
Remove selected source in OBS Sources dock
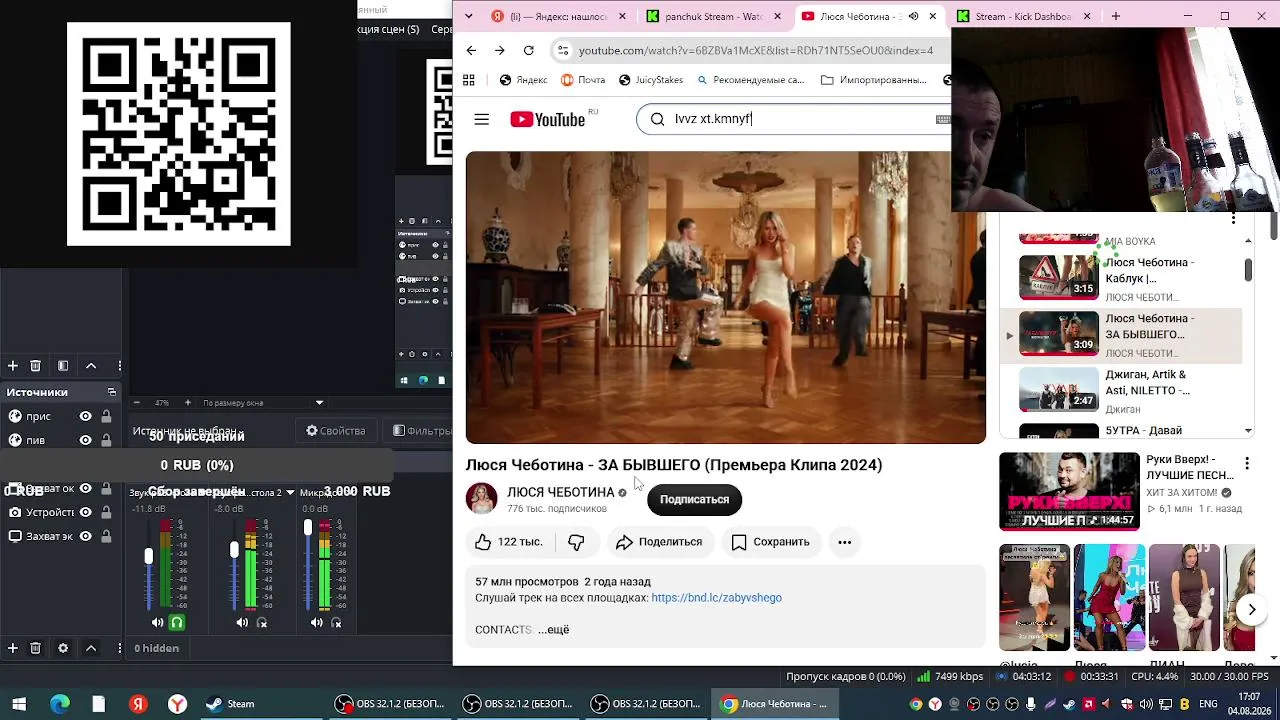[x=35, y=648]
